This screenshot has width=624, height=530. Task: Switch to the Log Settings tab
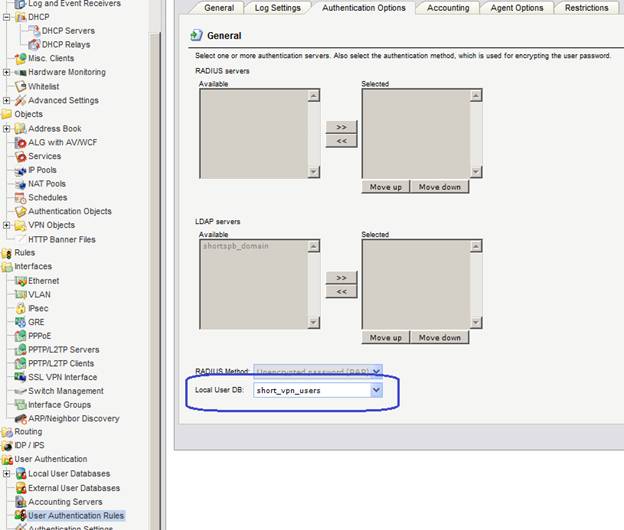(x=277, y=8)
